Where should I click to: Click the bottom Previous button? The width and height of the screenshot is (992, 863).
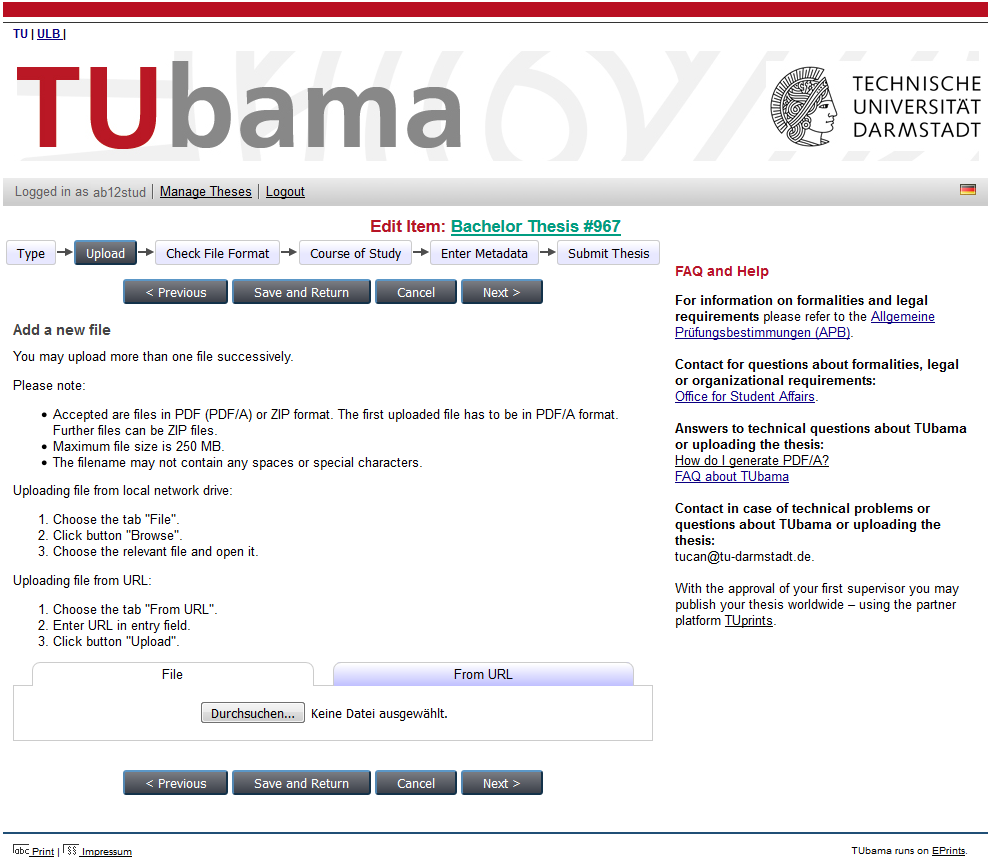coord(175,783)
